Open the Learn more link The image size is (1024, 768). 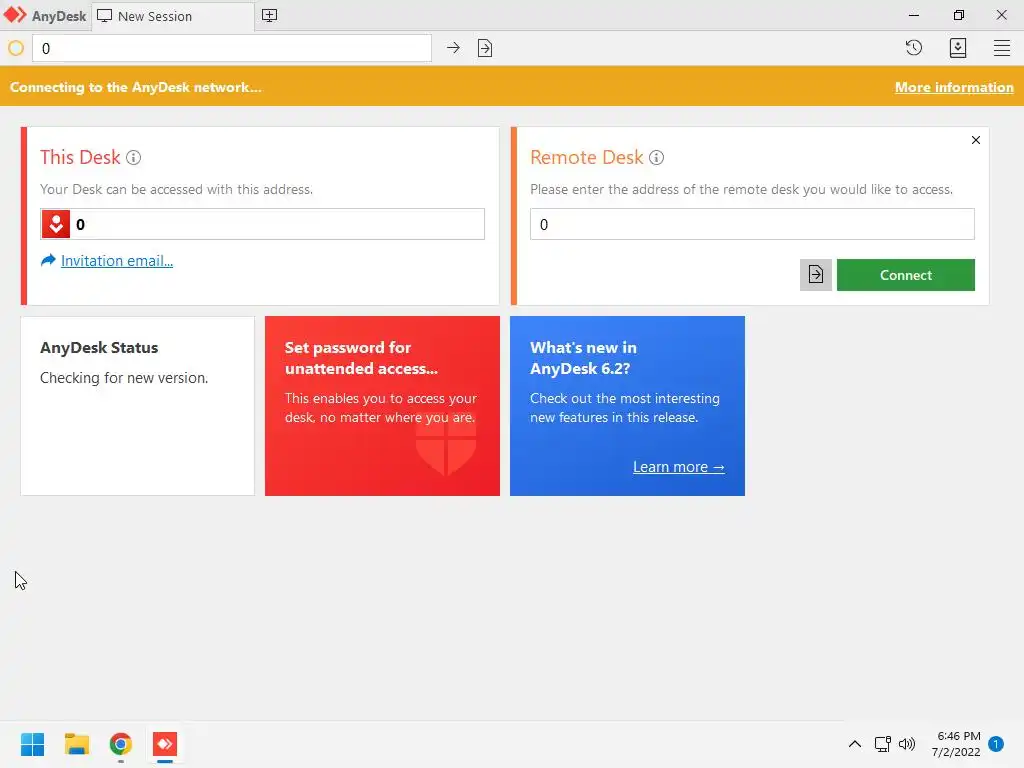point(679,467)
